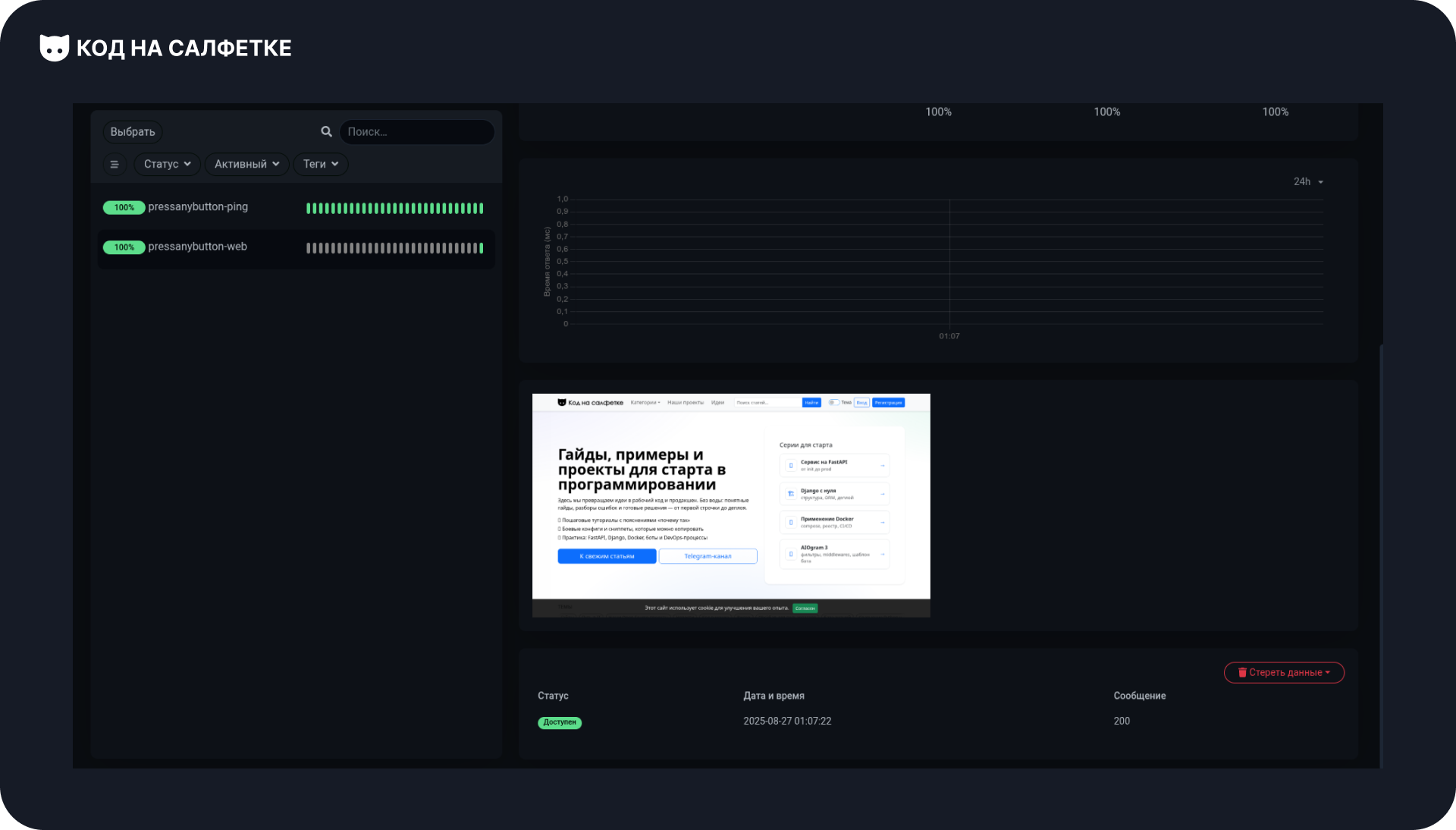Click the Сообщение column header

pyautogui.click(x=1140, y=696)
